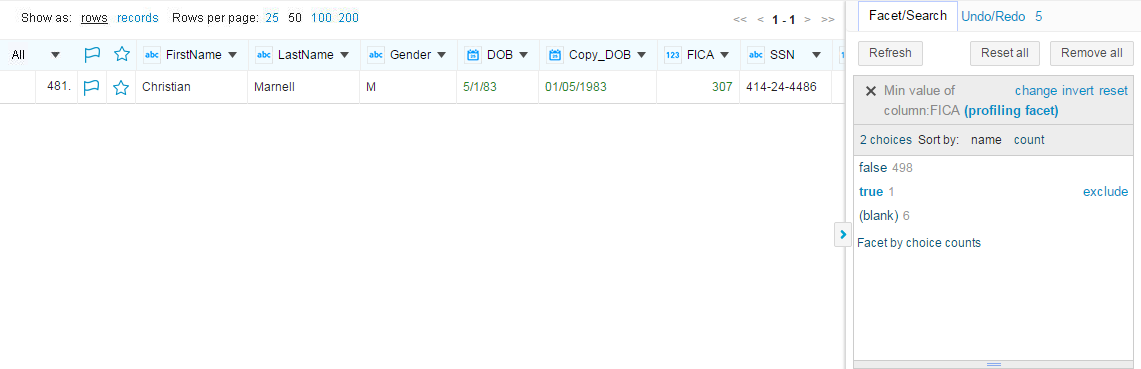Click the 414-24-4486 SSN cell
The width and height of the screenshot is (1141, 369).
pyautogui.click(x=786, y=87)
